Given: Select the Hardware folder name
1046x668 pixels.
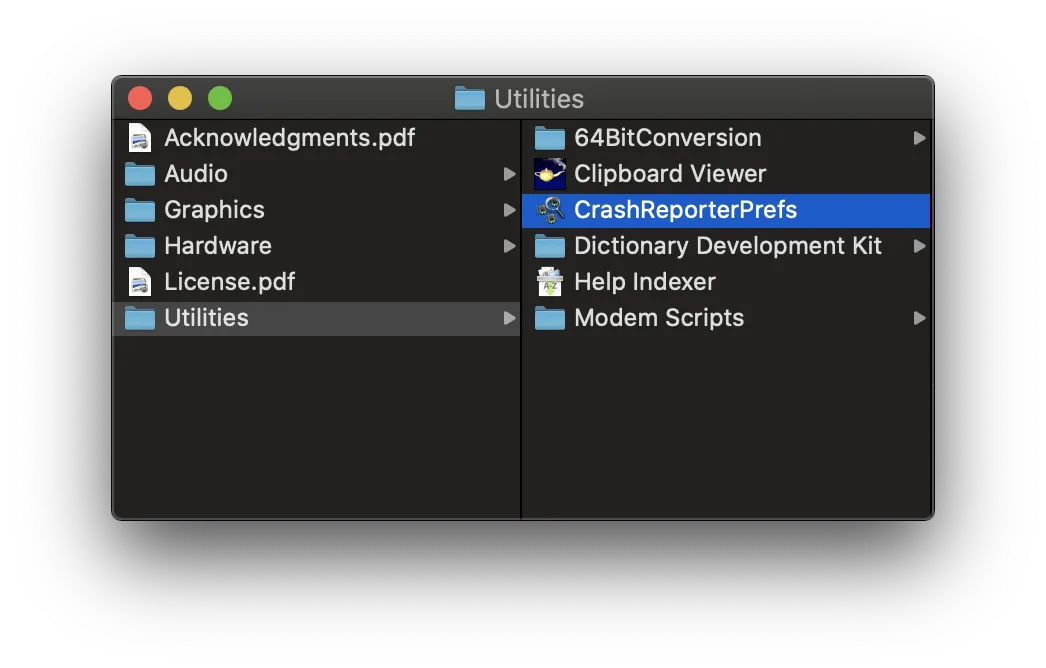Looking at the screenshot, I should coord(218,246).
